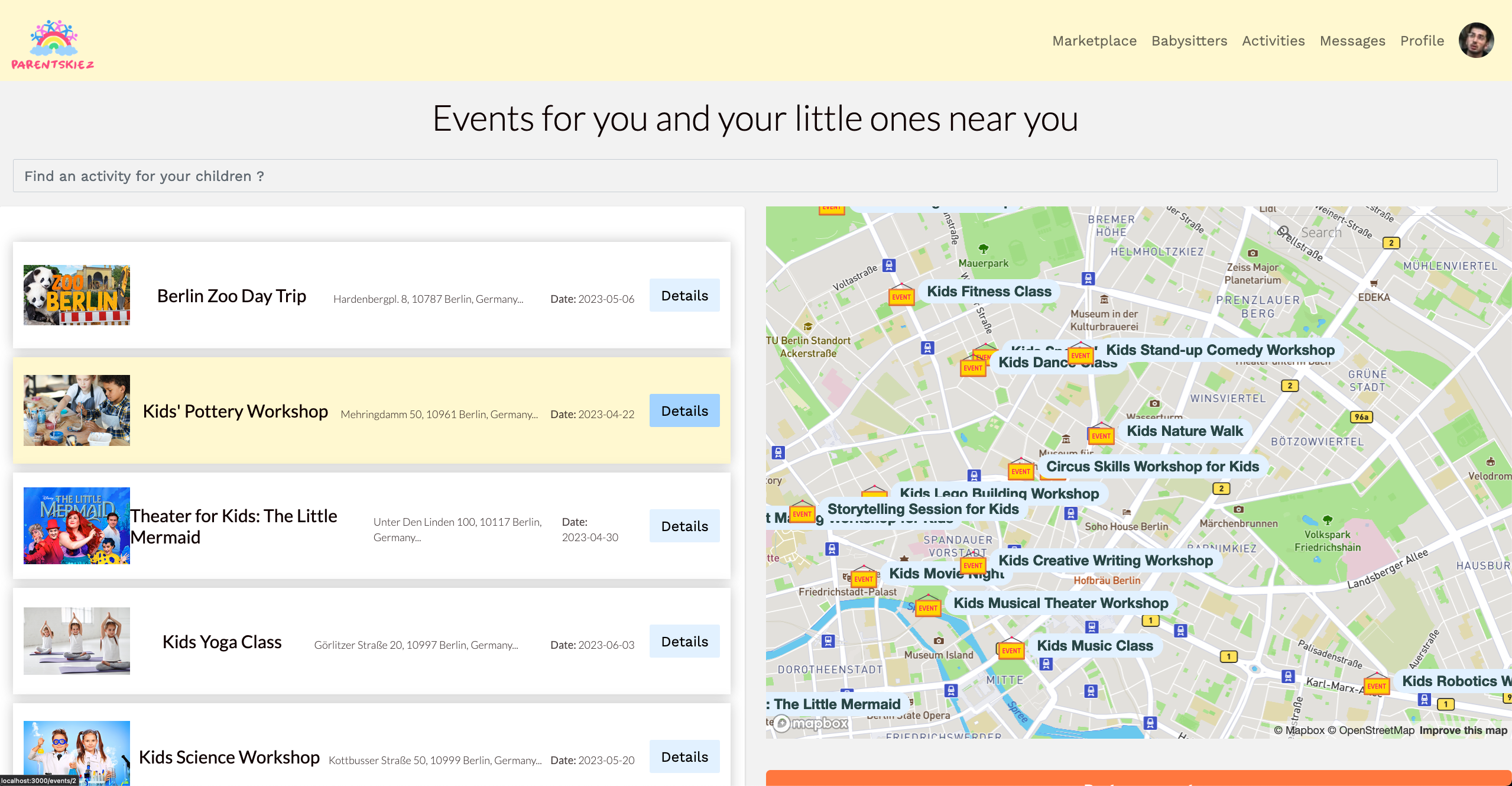1512x786 pixels.
Task: Click the Kids Yoga Class title
Action: tap(222, 642)
